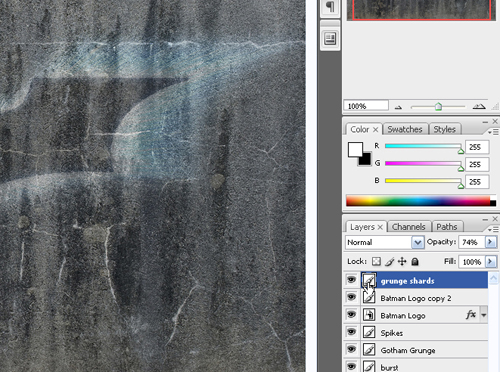Image resolution: width=500 pixels, height=372 pixels.
Task: Open the blend mode Normal dropdown
Action: tap(384, 242)
